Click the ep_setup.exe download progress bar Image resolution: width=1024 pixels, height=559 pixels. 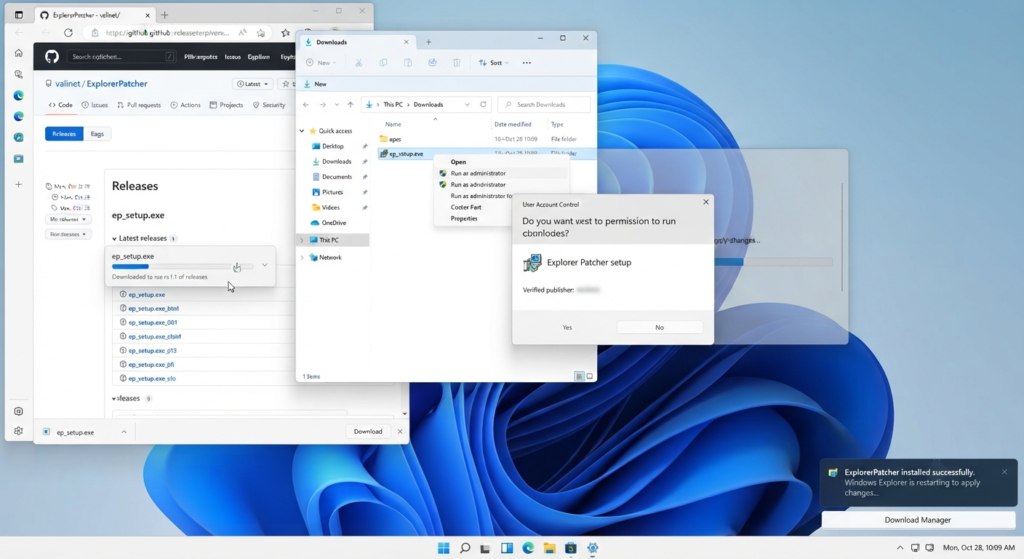(x=182, y=266)
